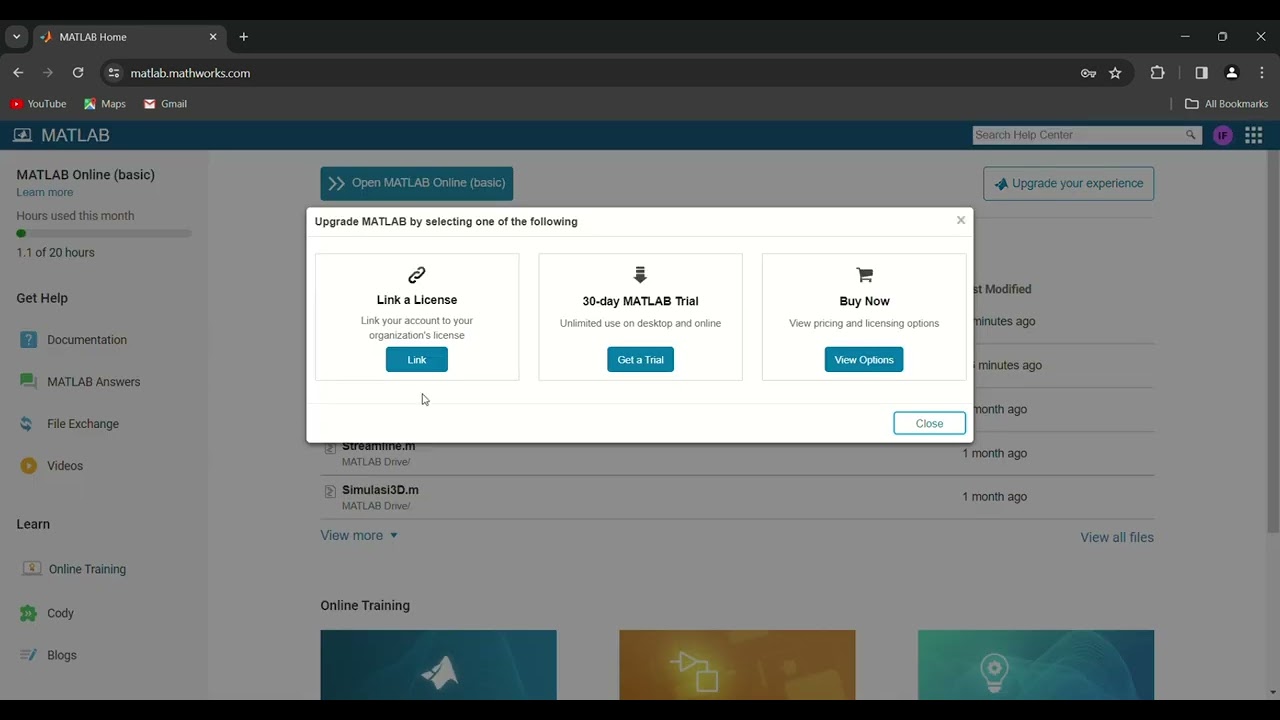This screenshot has width=1280, height=720.
Task: Open Online Training in the sidebar
Action: (87, 569)
